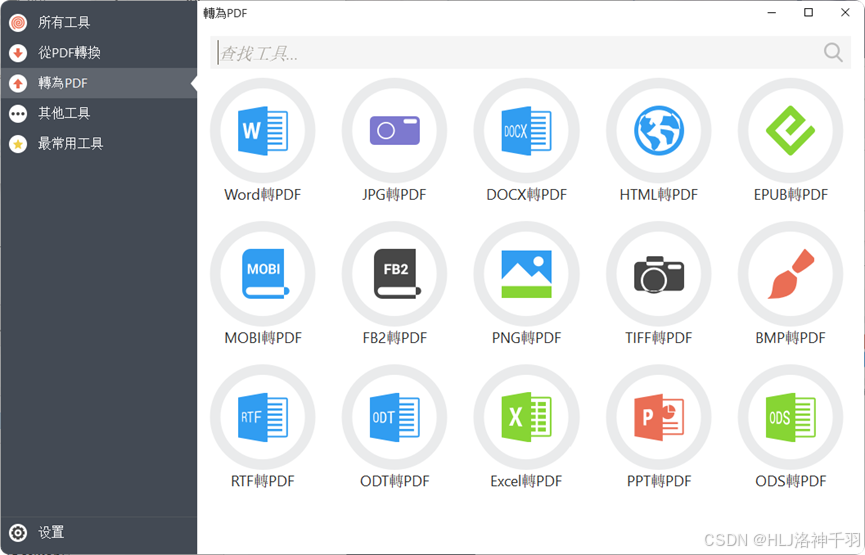
Task: Click the search magnifier icon
Action: pyautogui.click(x=833, y=53)
